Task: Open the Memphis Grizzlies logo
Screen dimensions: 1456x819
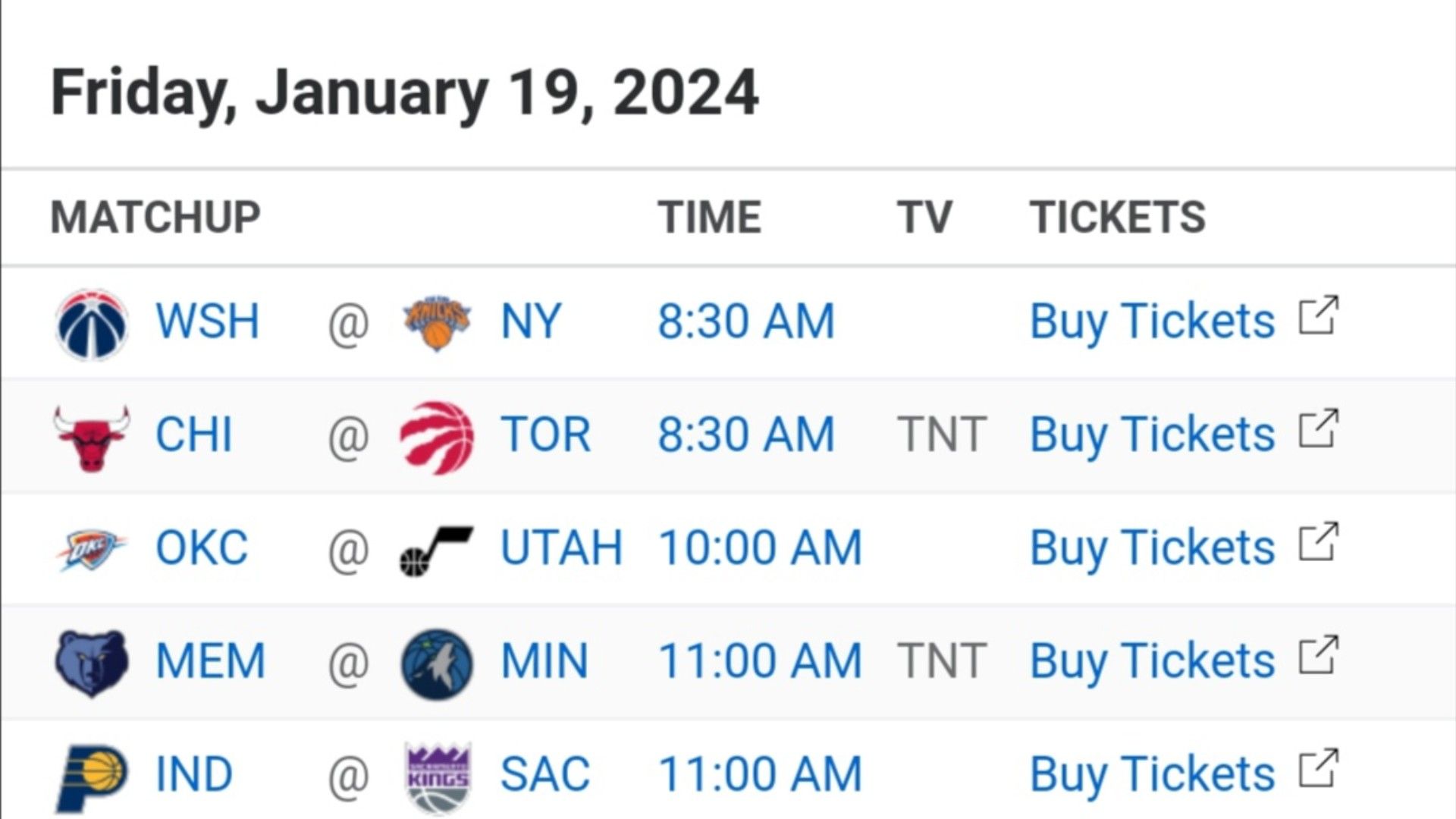Action: click(x=92, y=663)
